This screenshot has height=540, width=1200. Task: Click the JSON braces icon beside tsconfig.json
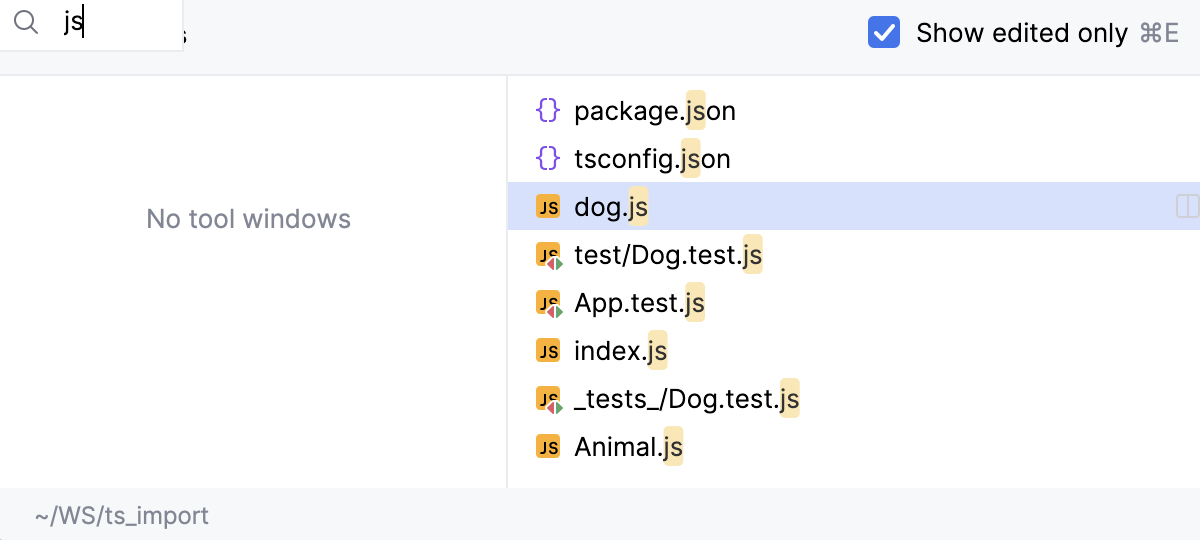pos(547,158)
